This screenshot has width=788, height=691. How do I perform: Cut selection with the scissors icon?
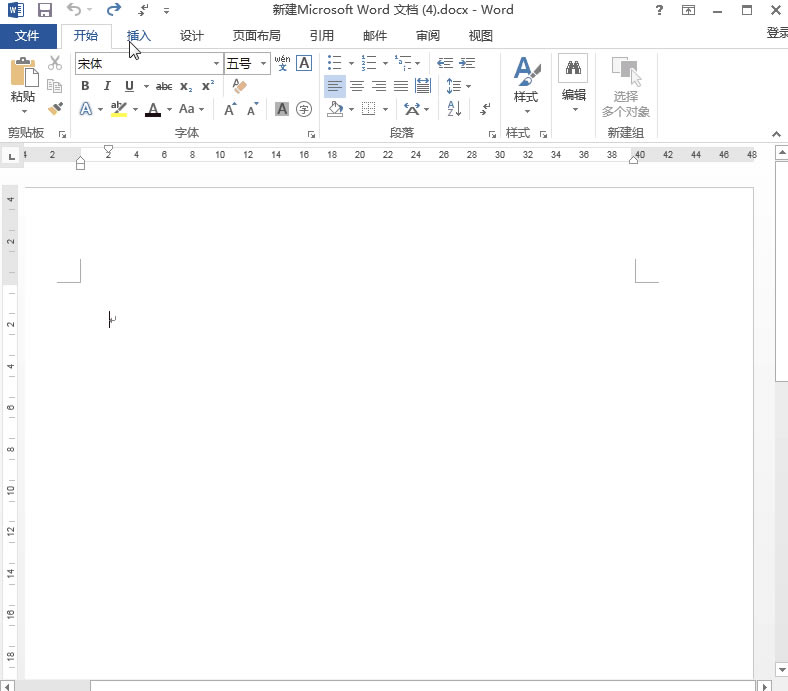click(x=55, y=63)
